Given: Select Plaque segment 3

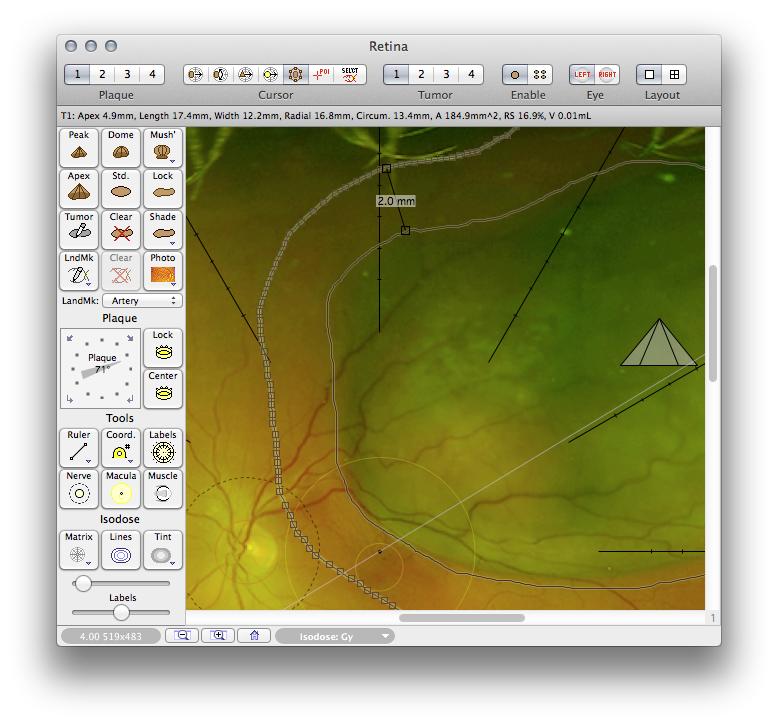Looking at the screenshot, I should point(128,74).
